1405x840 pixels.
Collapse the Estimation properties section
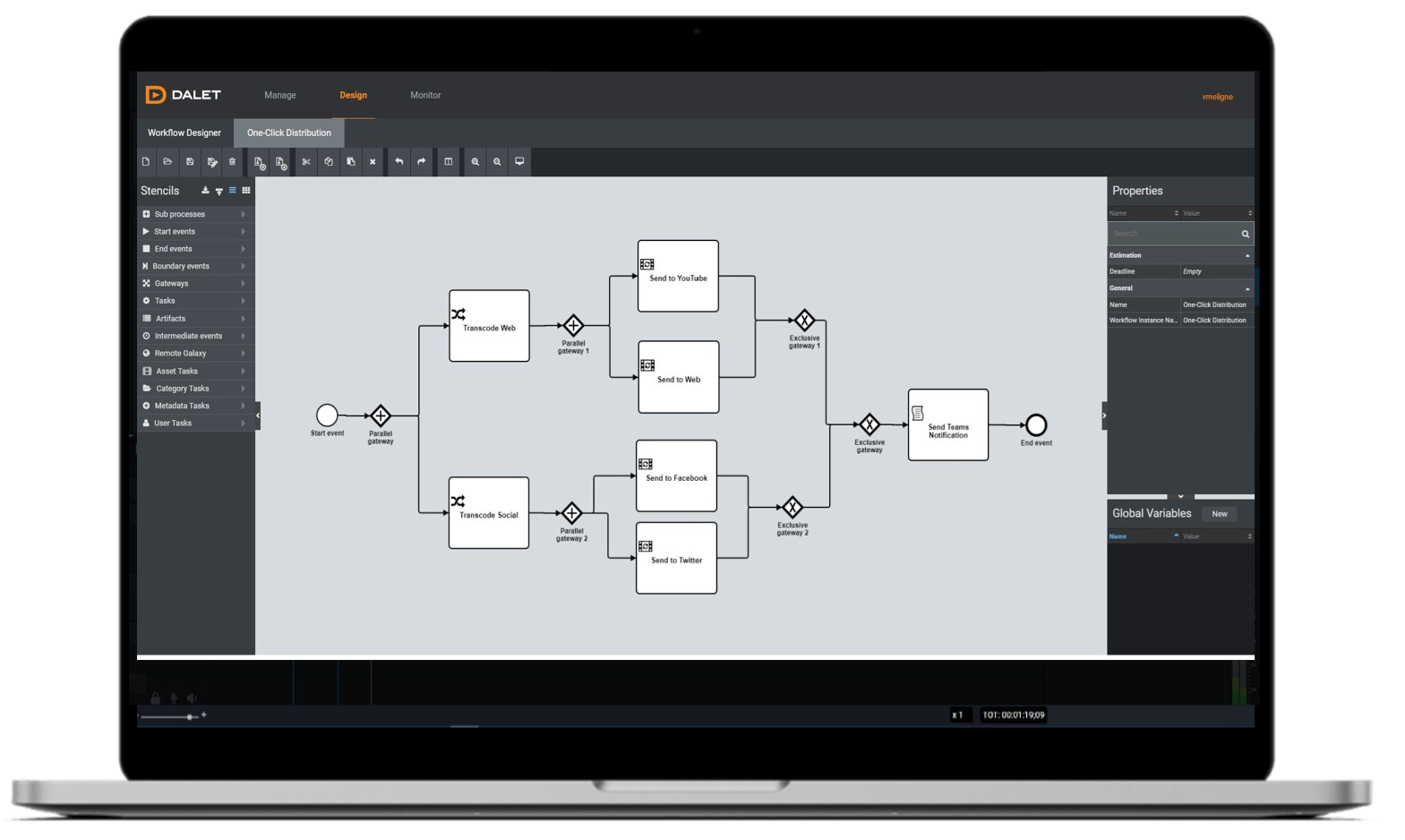click(x=1247, y=256)
